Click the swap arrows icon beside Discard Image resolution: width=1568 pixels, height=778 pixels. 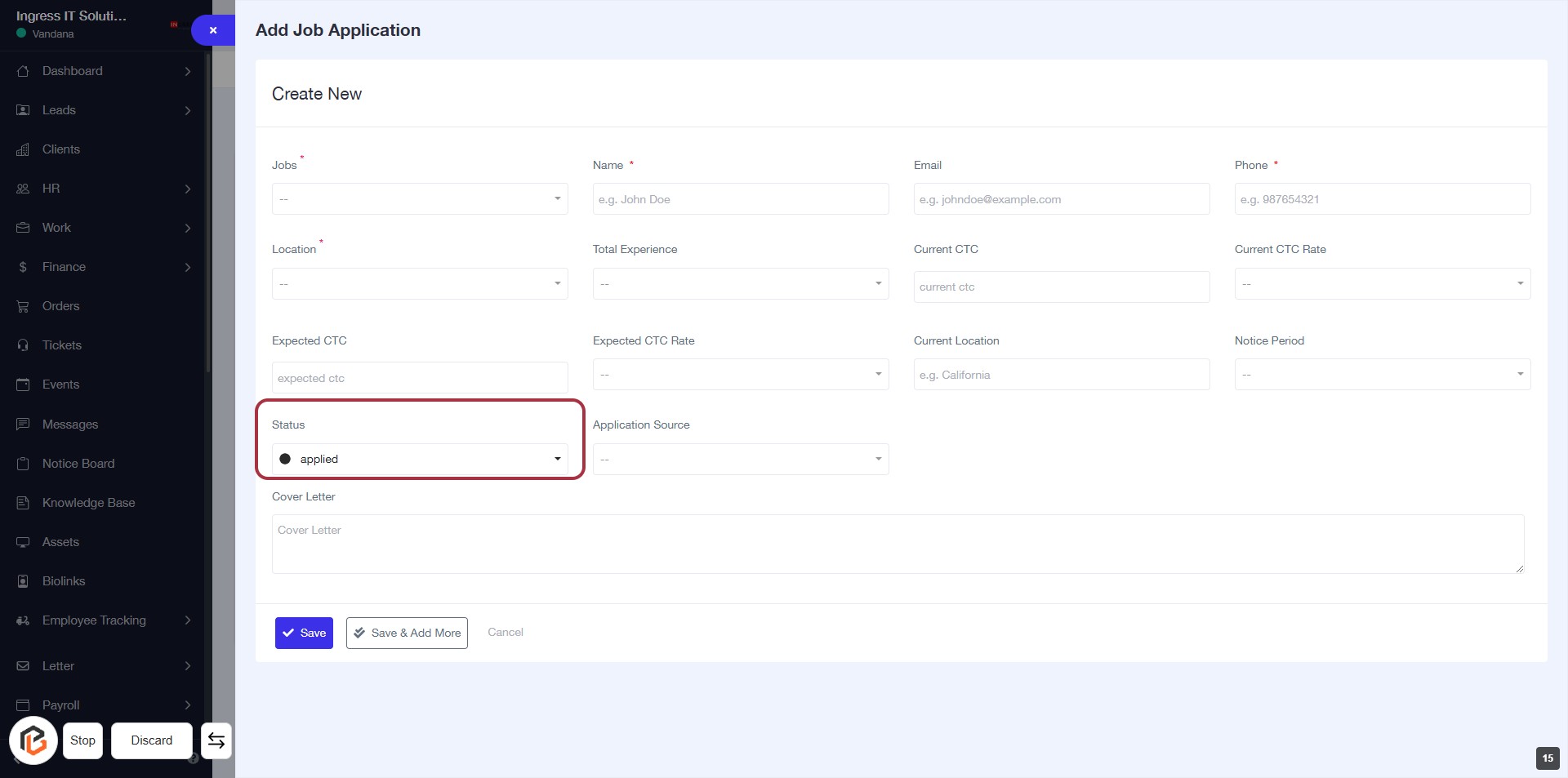216,740
